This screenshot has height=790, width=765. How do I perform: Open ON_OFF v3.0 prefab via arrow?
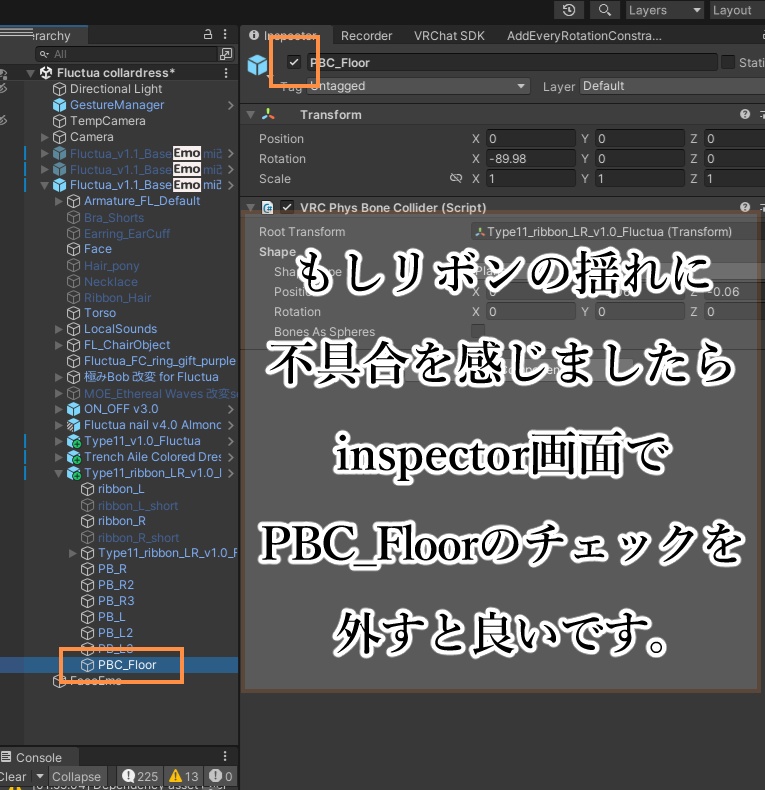pyautogui.click(x=230, y=409)
